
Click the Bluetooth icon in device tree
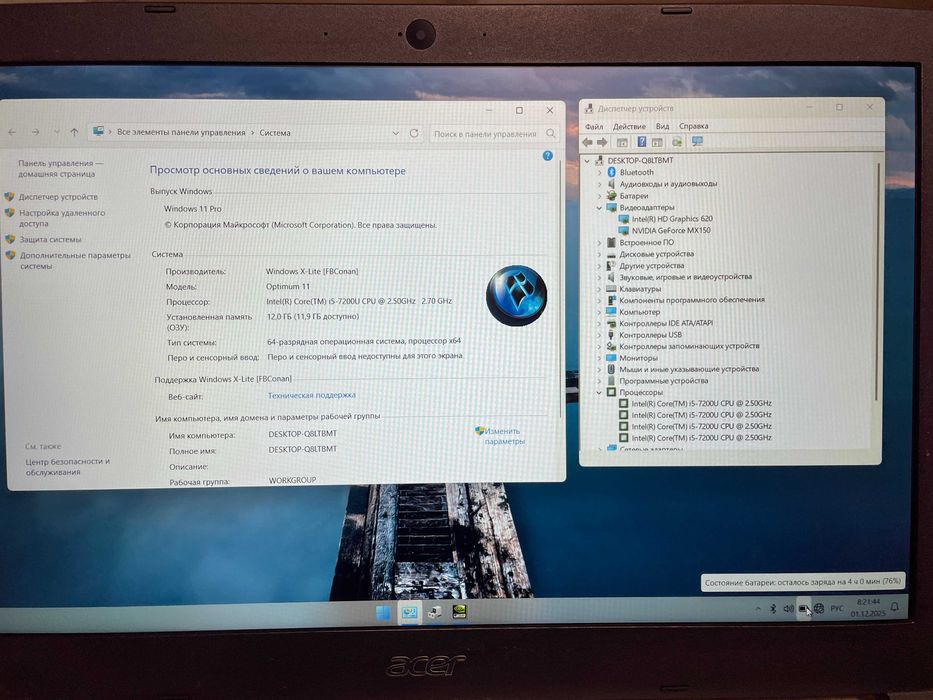[611, 172]
